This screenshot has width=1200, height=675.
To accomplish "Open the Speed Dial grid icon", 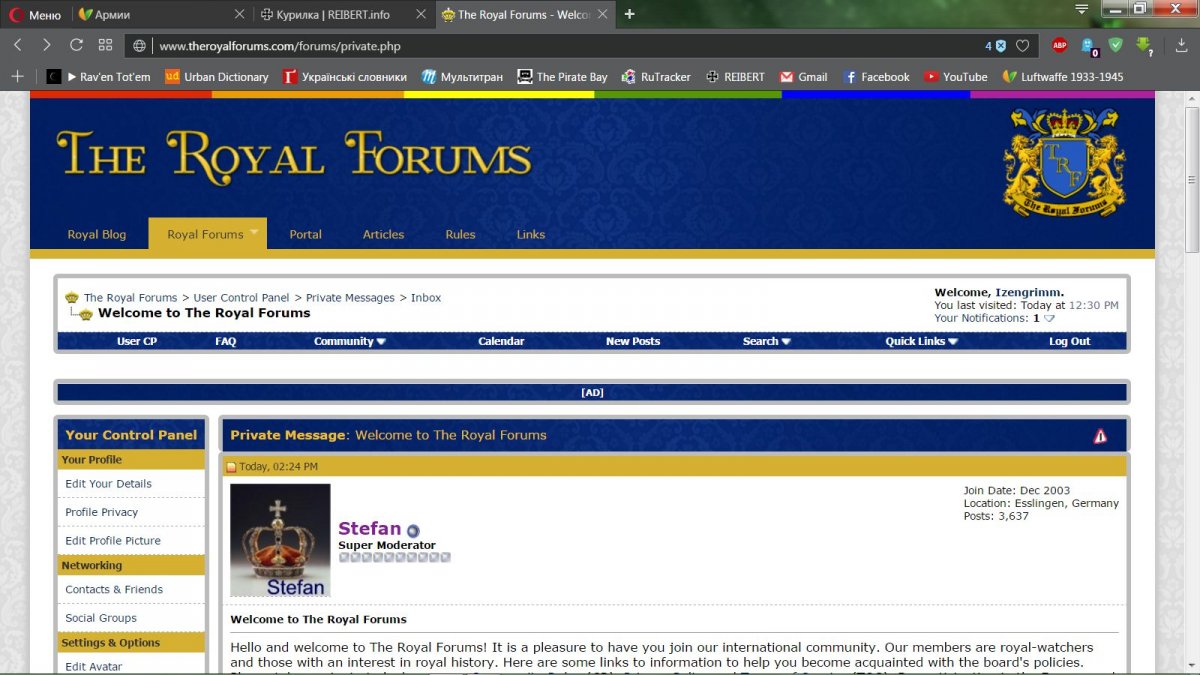I will [x=105, y=45].
